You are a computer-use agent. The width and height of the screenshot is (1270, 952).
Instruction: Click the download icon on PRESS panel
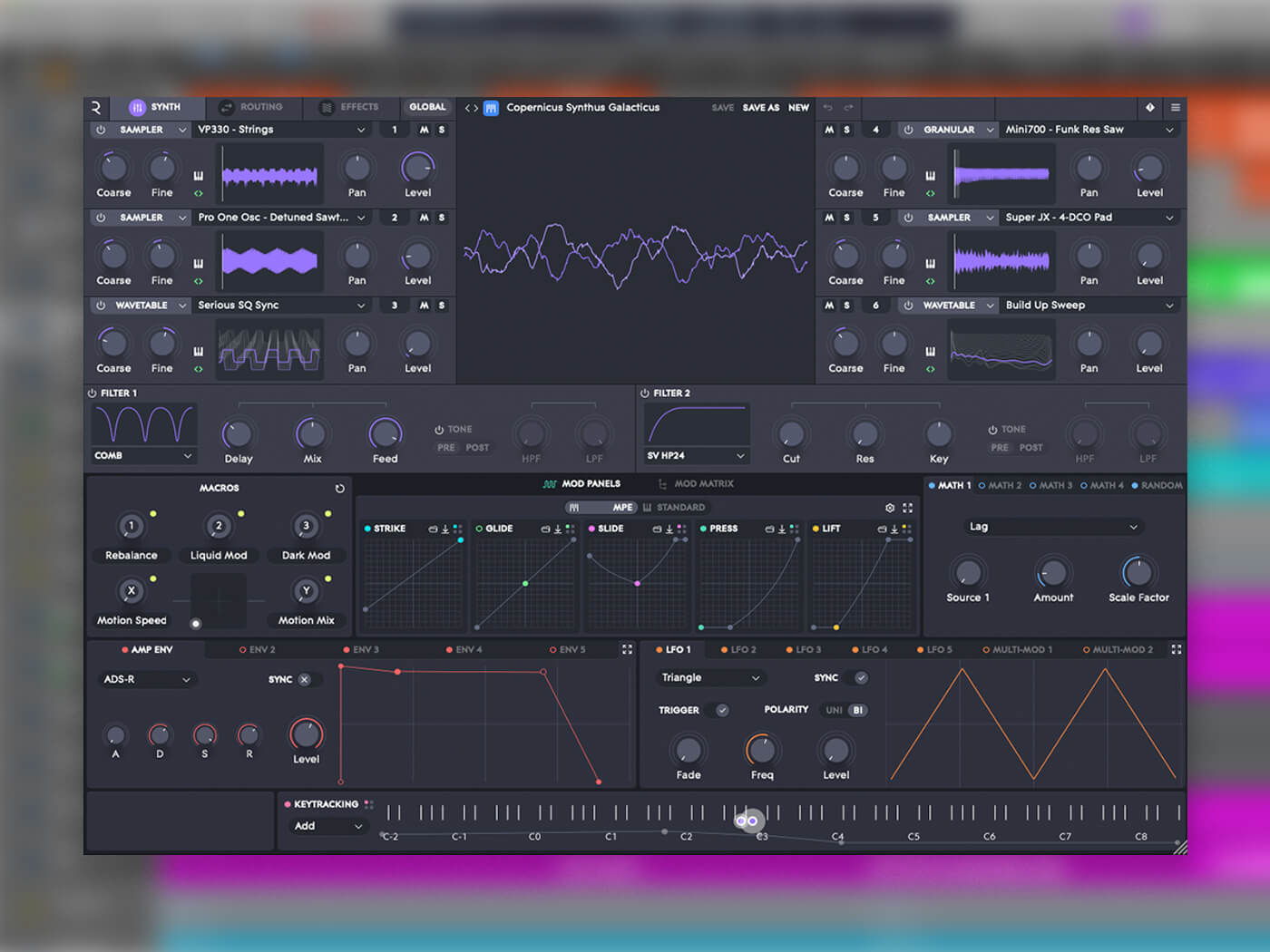click(x=781, y=529)
